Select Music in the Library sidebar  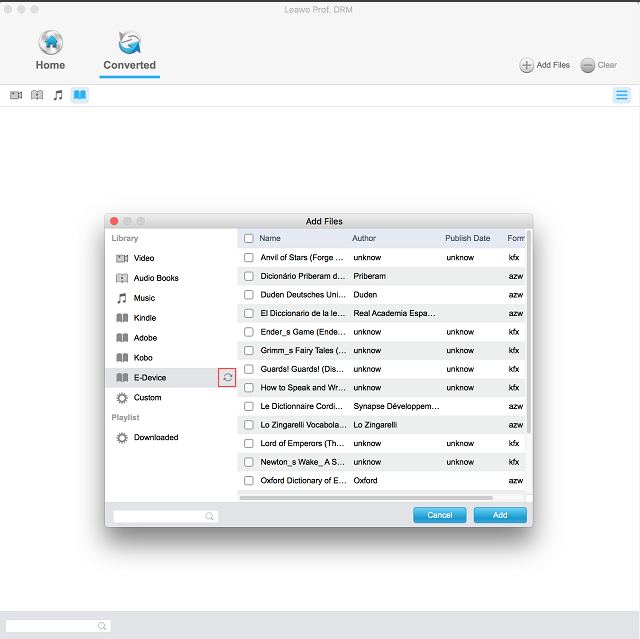(x=171, y=298)
